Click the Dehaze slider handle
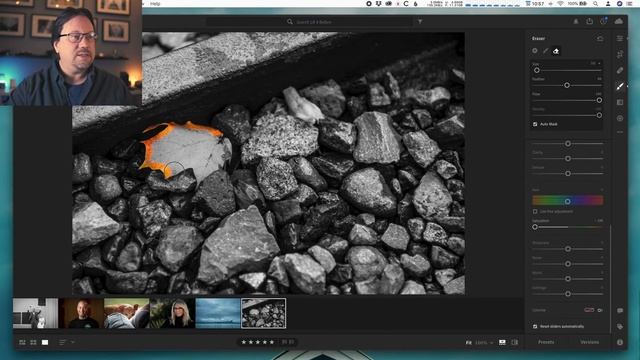The height and width of the screenshot is (360, 640). click(568, 173)
